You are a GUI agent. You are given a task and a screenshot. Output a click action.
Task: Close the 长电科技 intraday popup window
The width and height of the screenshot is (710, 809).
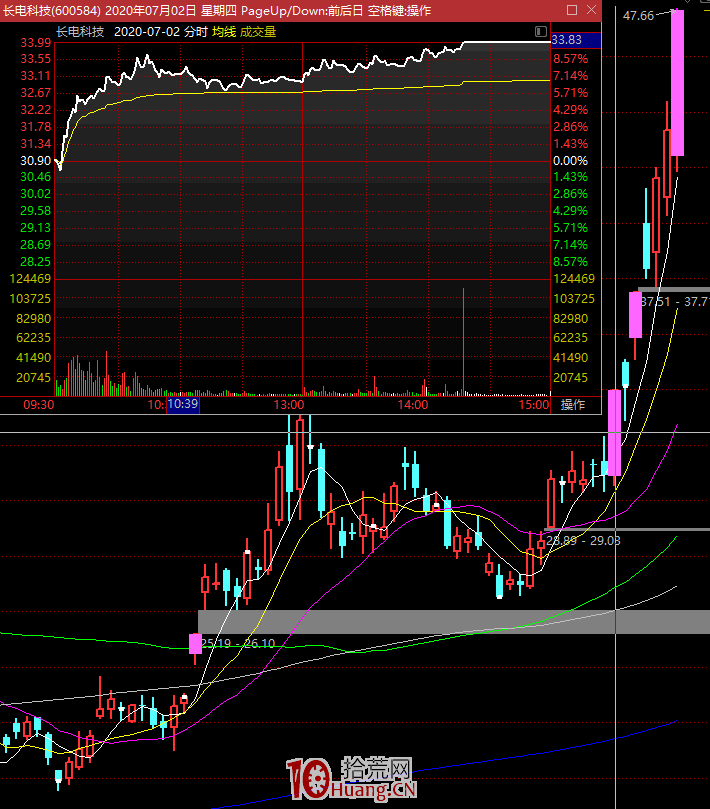coord(592,10)
